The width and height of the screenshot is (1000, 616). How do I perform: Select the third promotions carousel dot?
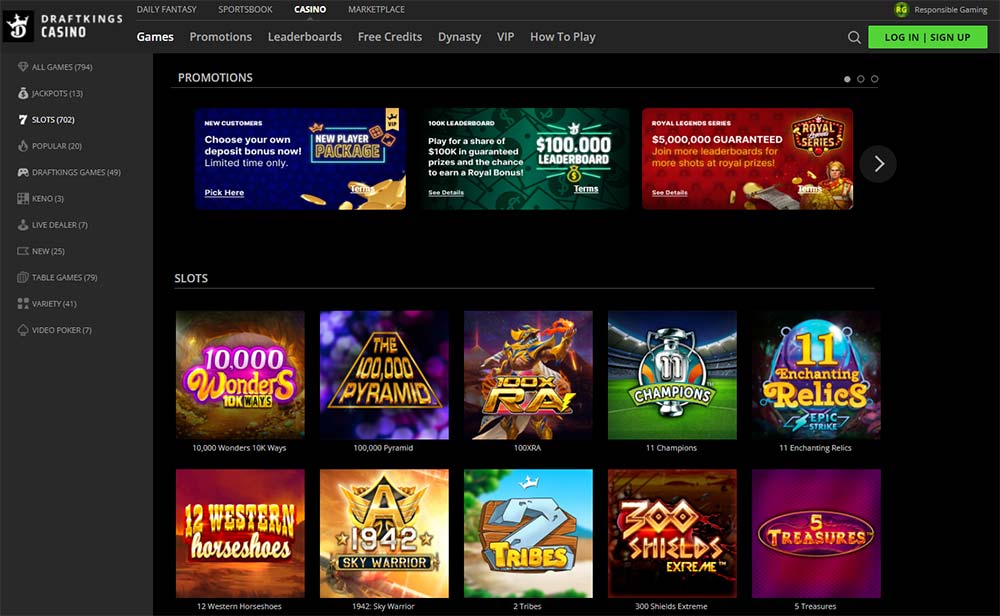pos(875,79)
